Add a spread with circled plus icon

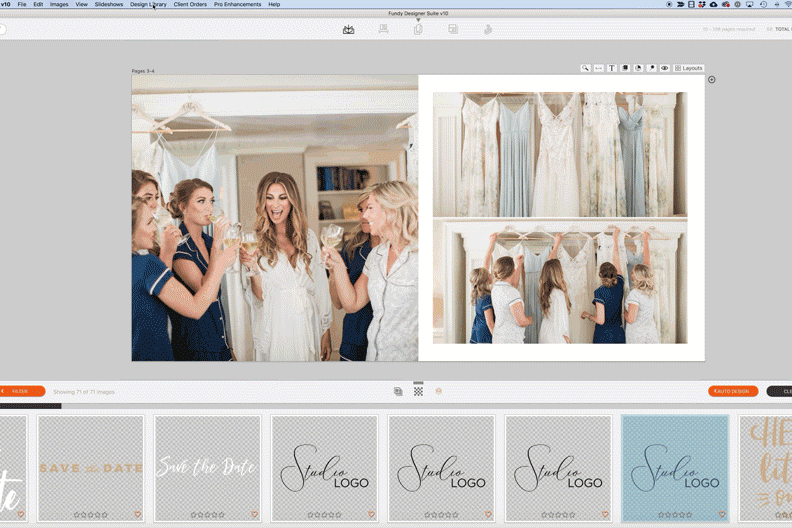(x=712, y=80)
